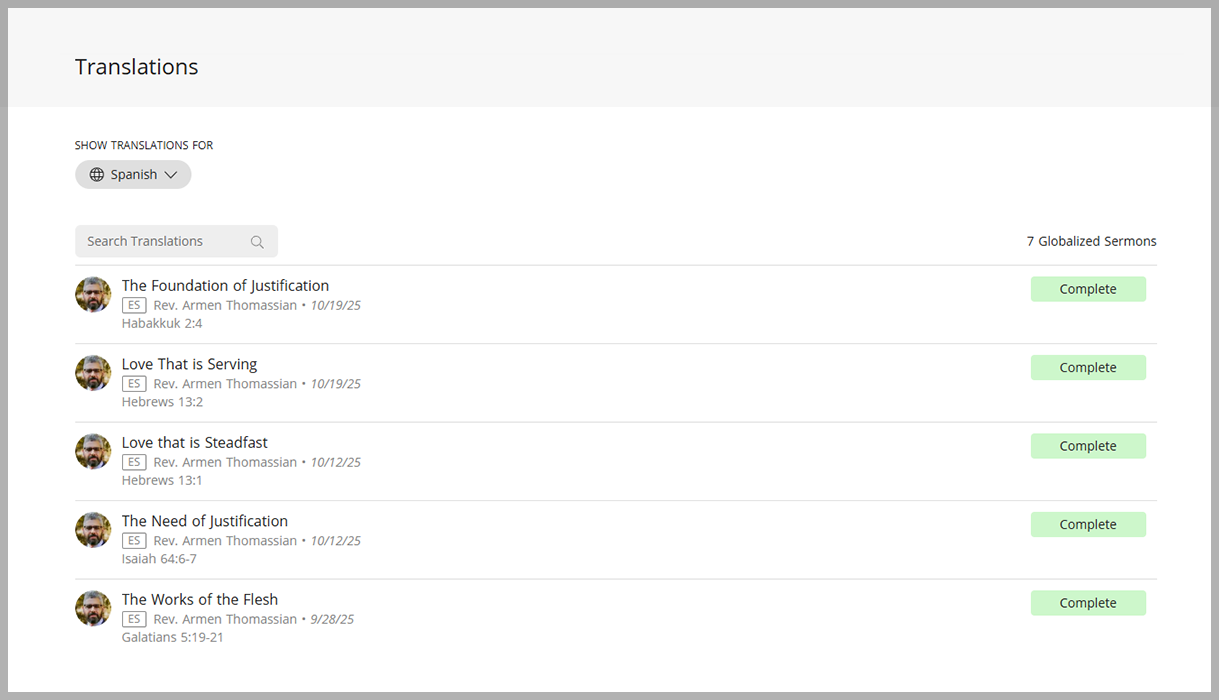The image size is (1219, 700).
Task: Click the globe icon in language selector
Action: coord(97,175)
